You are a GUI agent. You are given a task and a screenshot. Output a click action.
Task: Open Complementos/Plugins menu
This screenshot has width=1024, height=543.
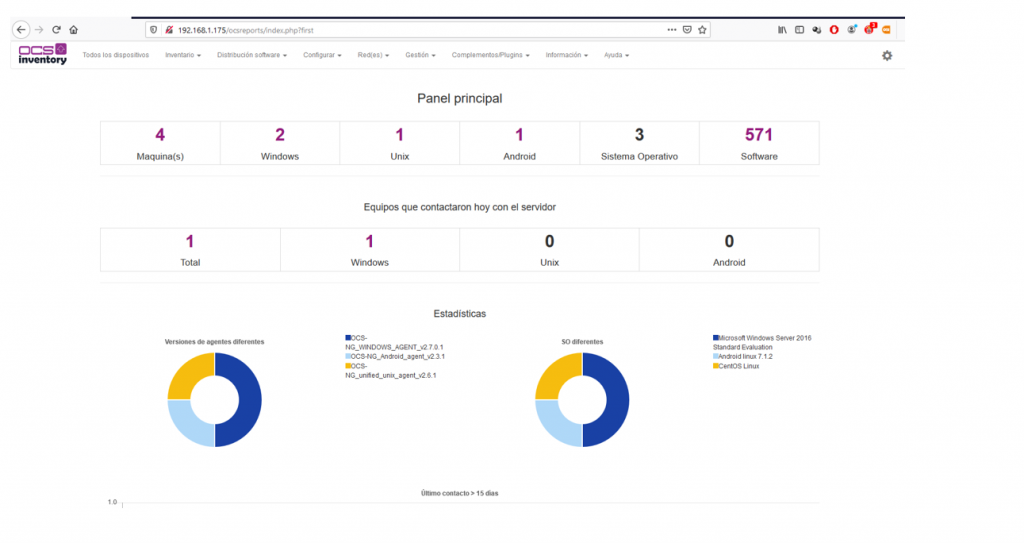click(490, 56)
